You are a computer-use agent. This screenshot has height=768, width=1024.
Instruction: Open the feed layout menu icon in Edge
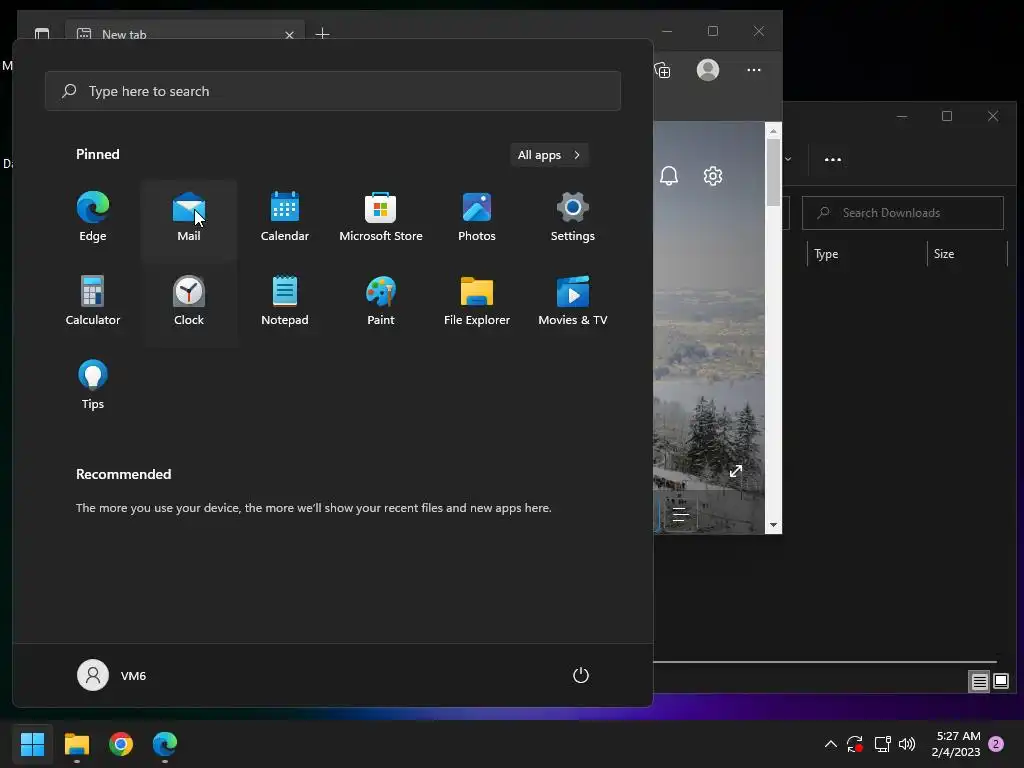pyautogui.click(x=680, y=515)
